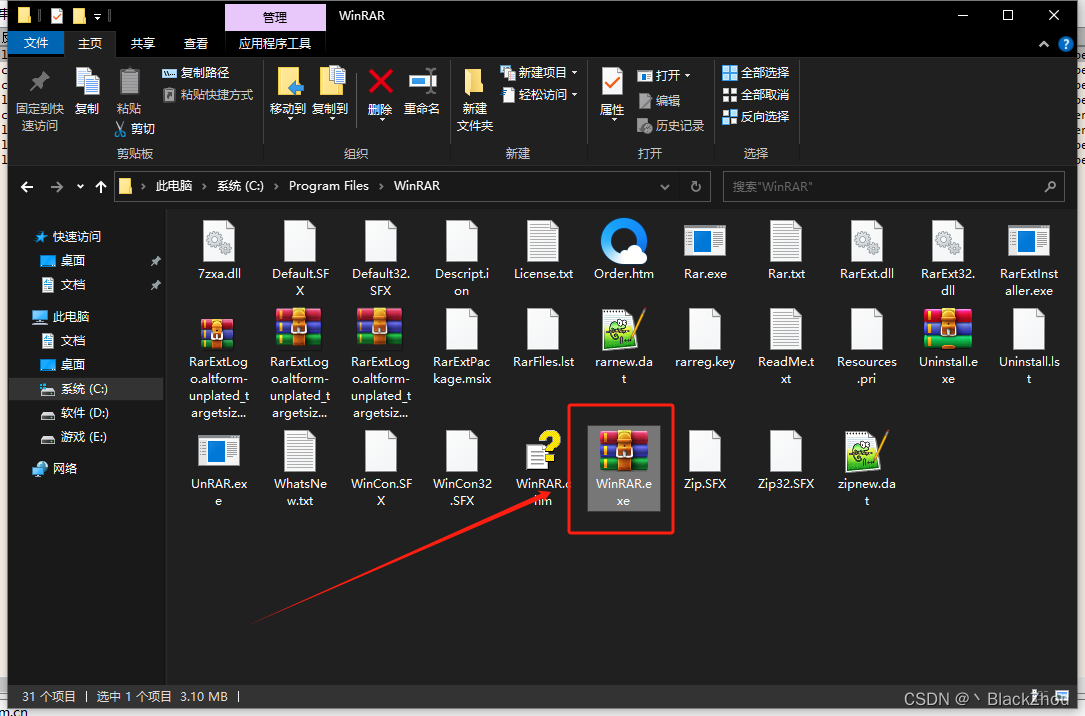This screenshot has height=716, width=1085.
Task: Open the File tab
Action: pos(36,44)
